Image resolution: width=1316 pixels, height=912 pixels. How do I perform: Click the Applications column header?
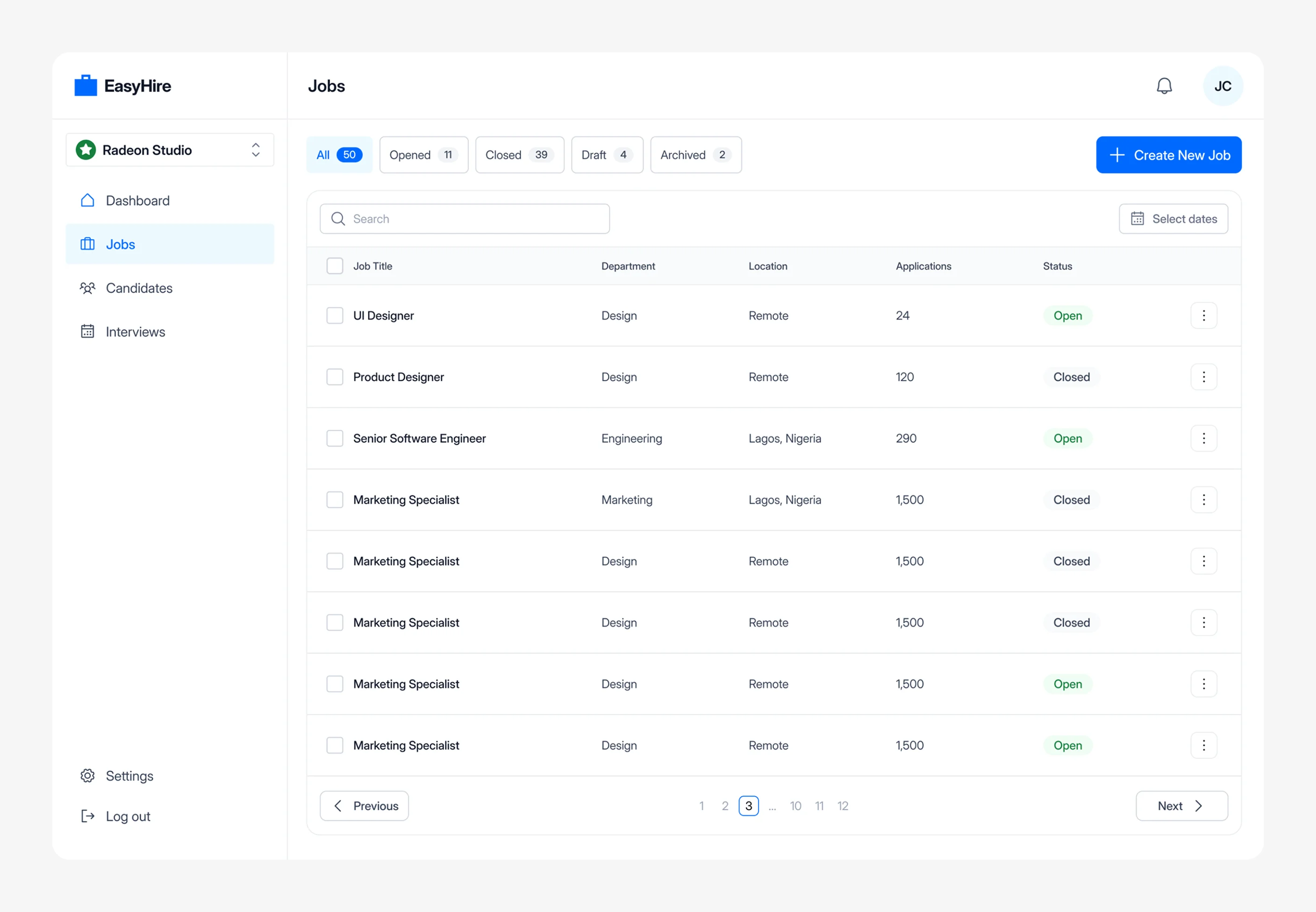923,266
